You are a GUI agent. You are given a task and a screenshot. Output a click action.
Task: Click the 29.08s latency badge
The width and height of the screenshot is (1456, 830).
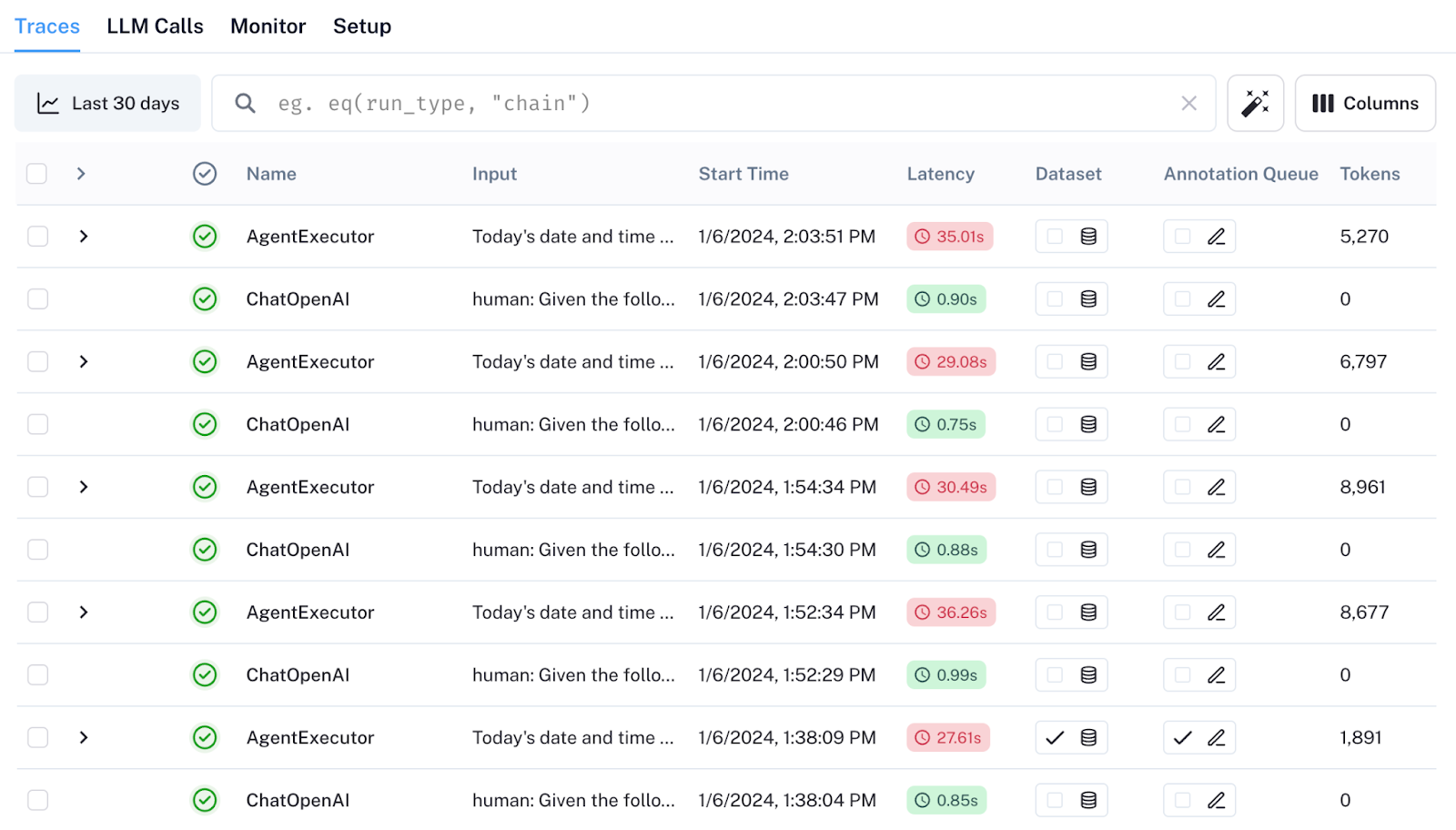pyautogui.click(x=951, y=362)
